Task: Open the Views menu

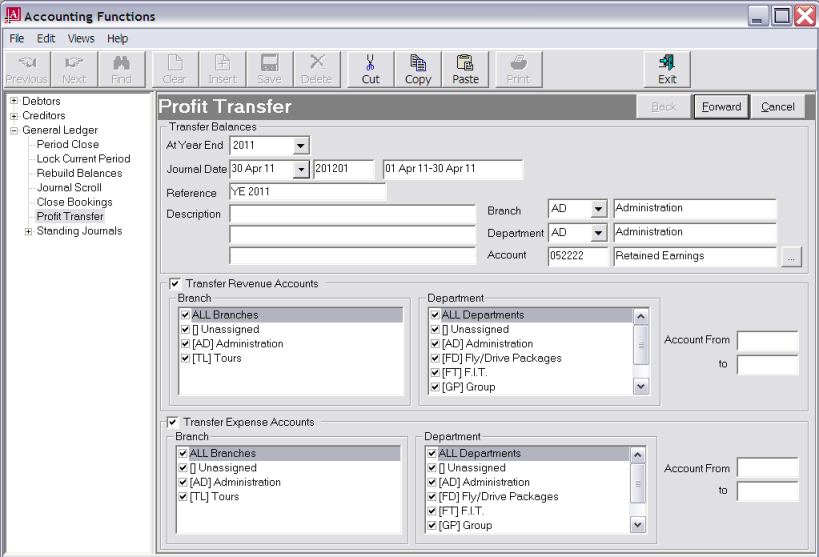Action: [81, 39]
